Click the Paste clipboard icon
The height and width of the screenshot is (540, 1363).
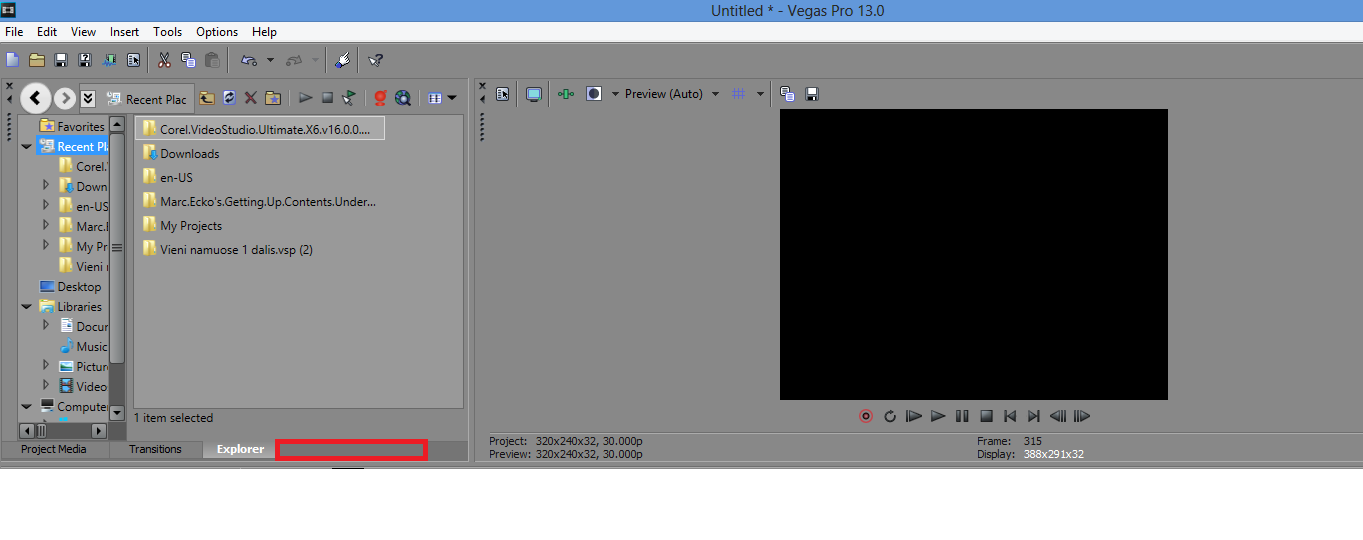coord(212,60)
